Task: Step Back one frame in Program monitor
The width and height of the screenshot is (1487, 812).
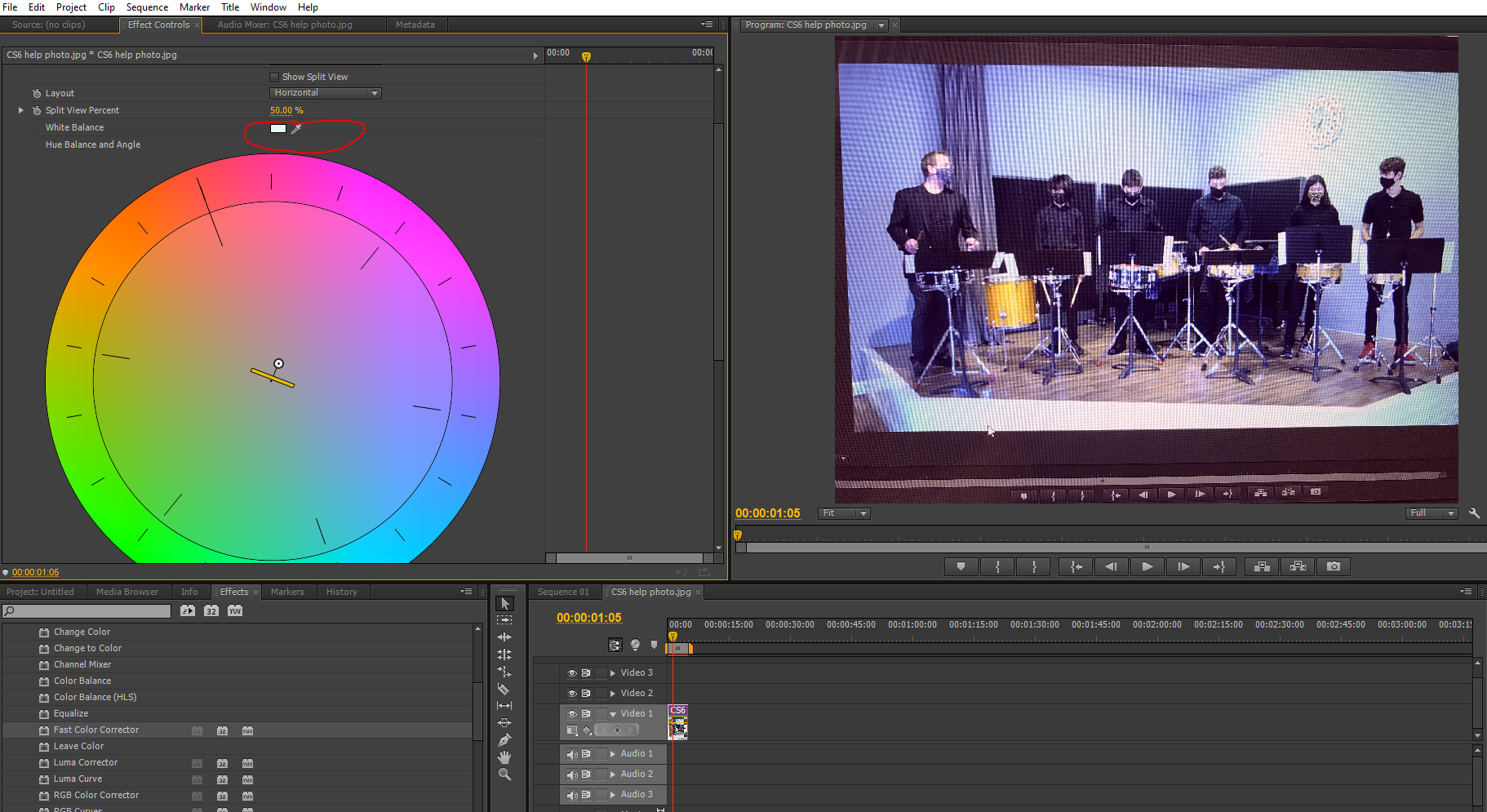Action: click(x=1111, y=566)
